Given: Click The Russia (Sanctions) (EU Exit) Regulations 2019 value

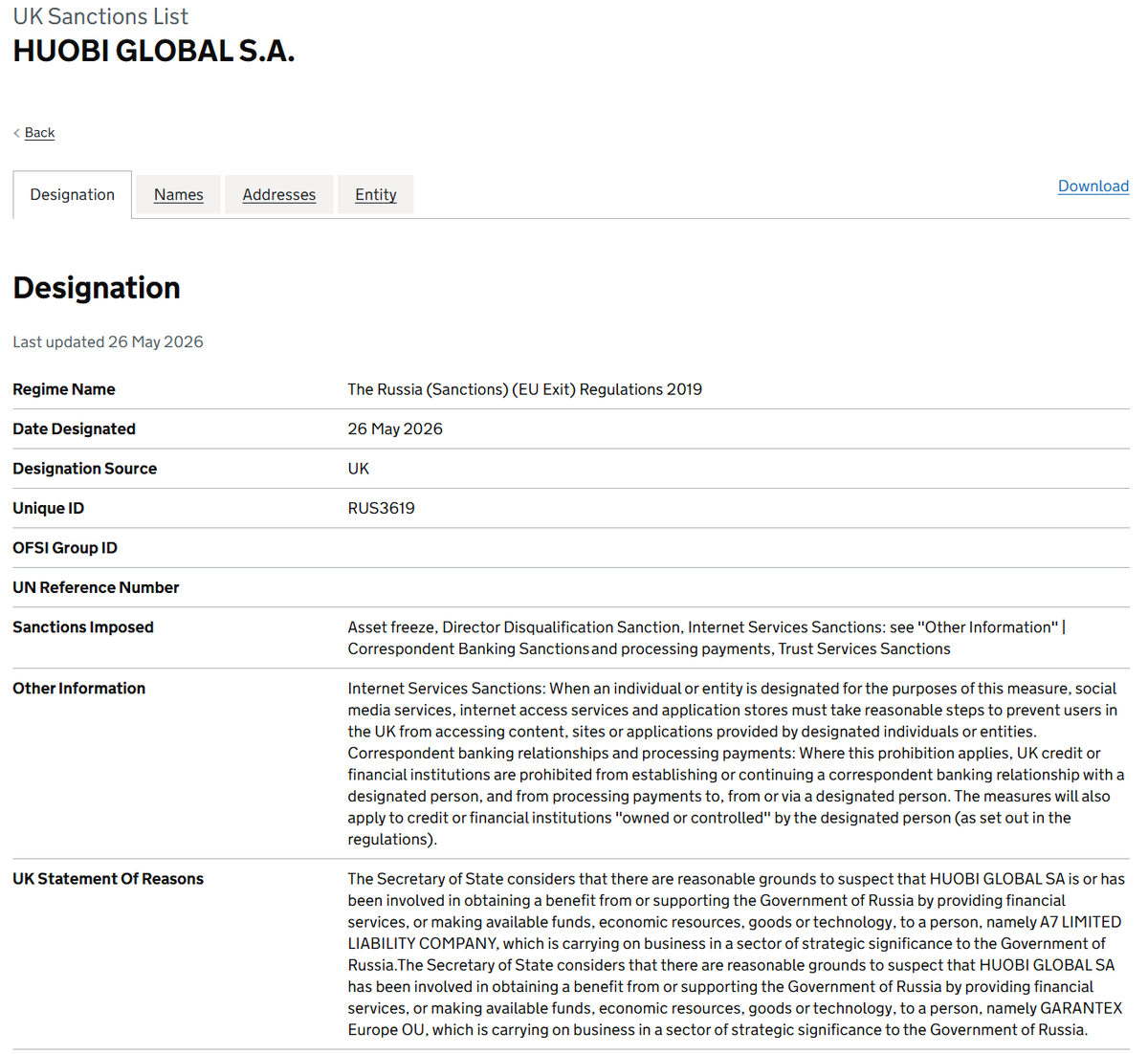Looking at the screenshot, I should [x=525, y=389].
